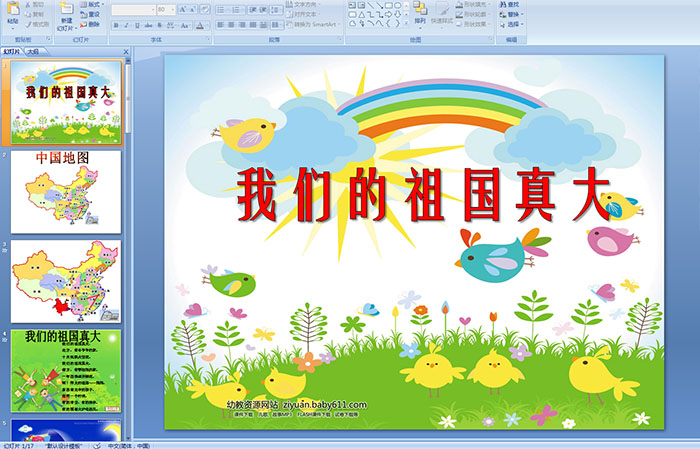This screenshot has height=449, width=700.
Task: Click Decrease List Level icon
Action: point(253,9)
